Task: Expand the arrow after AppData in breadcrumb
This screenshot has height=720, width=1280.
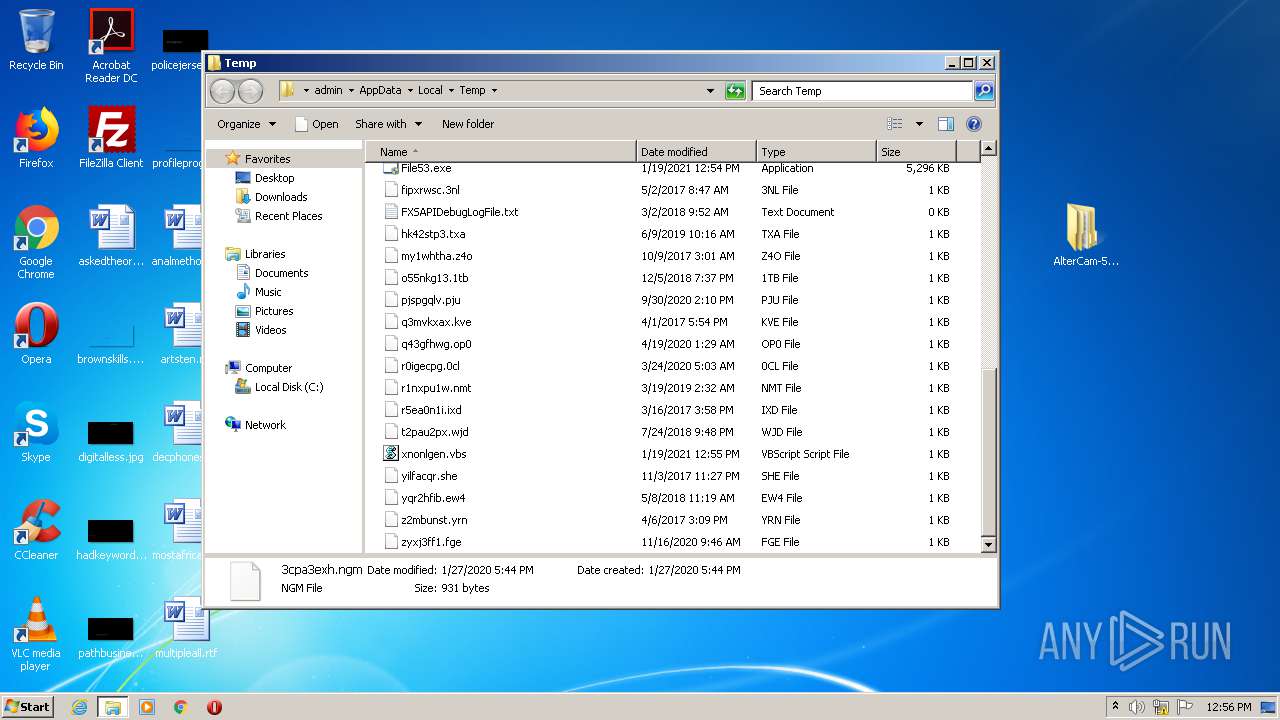Action: [410, 91]
